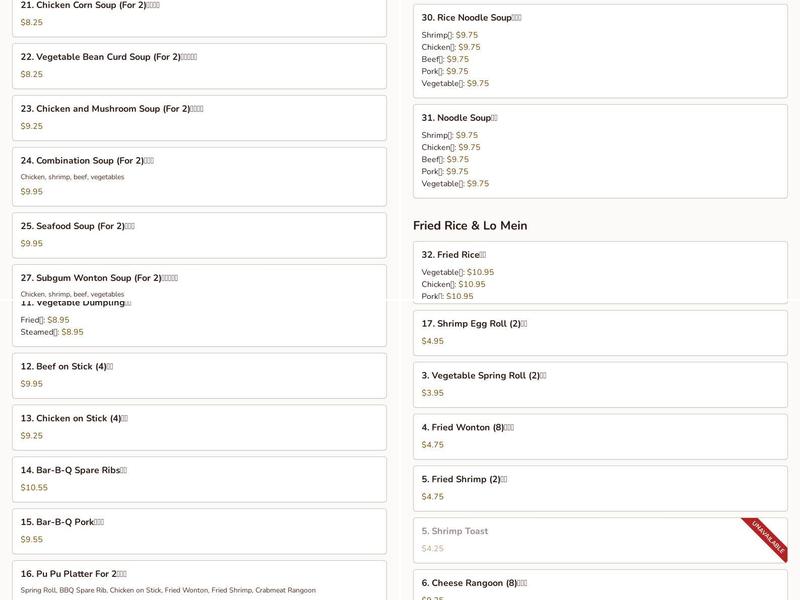Viewport: 800px width, 600px height.
Task: Click the unavailable Shrimp Toast card
Action: tap(600, 540)
